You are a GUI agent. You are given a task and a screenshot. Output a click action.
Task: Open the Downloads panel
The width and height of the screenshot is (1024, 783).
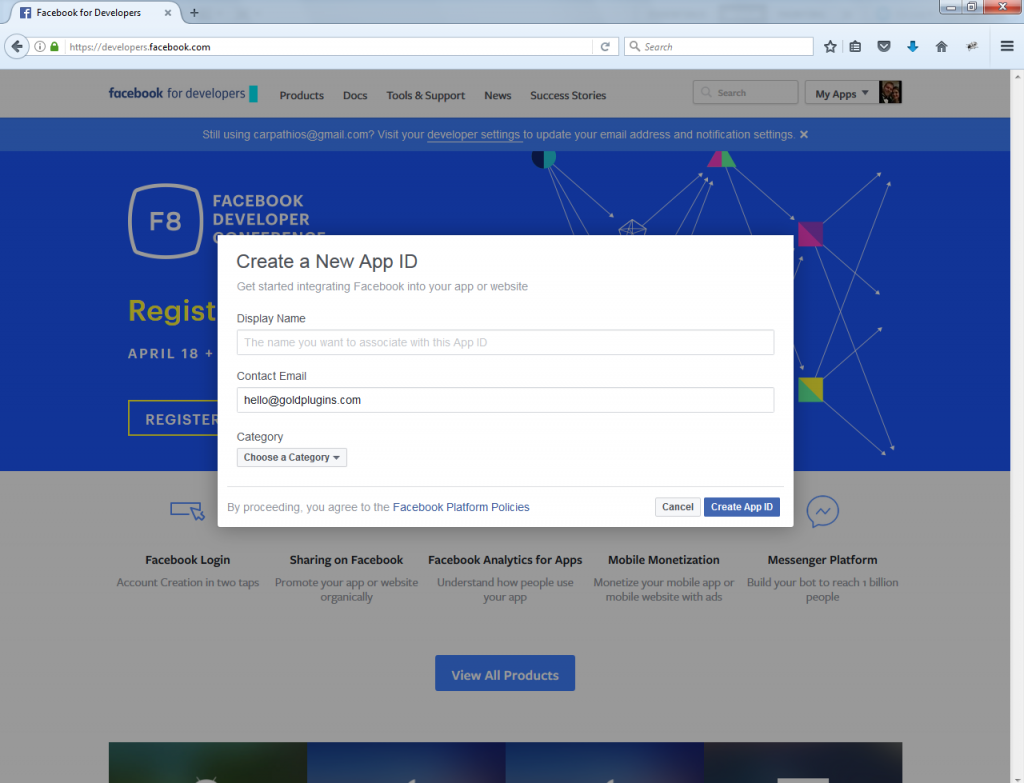(x=912, y=46)
